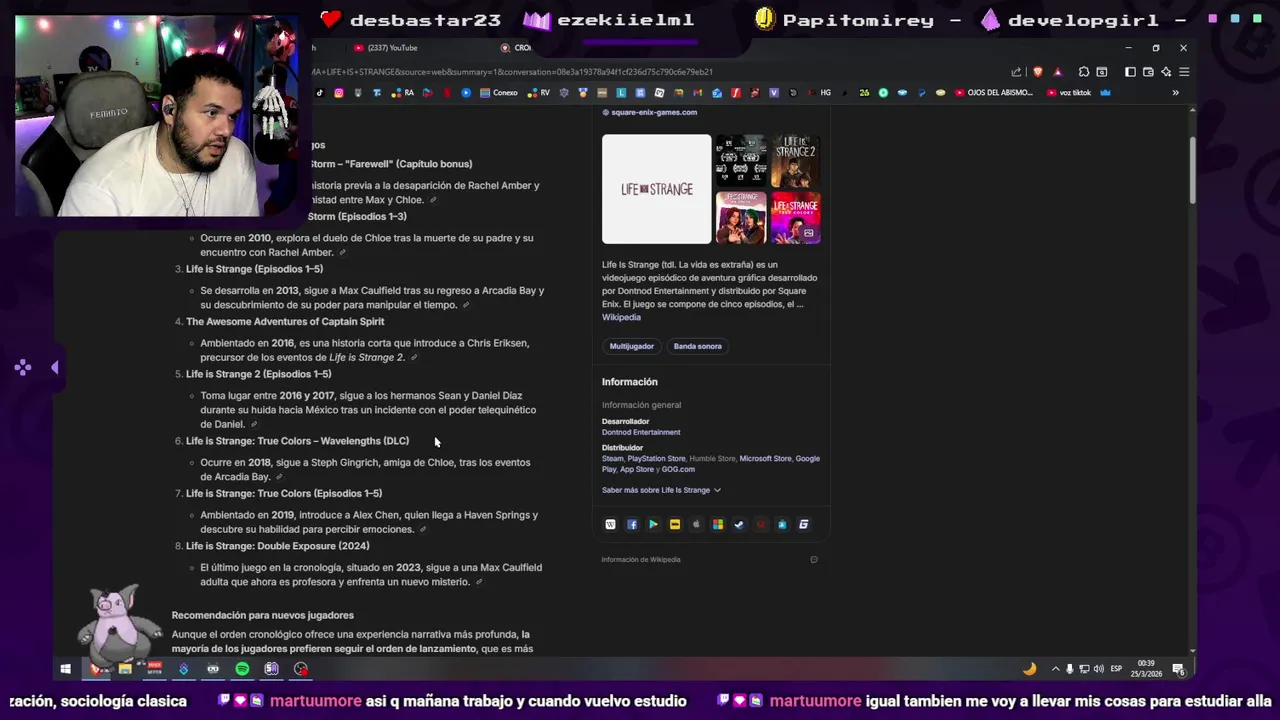
Task: Click the Multijugador chip
Action: (x=632, y=346)
